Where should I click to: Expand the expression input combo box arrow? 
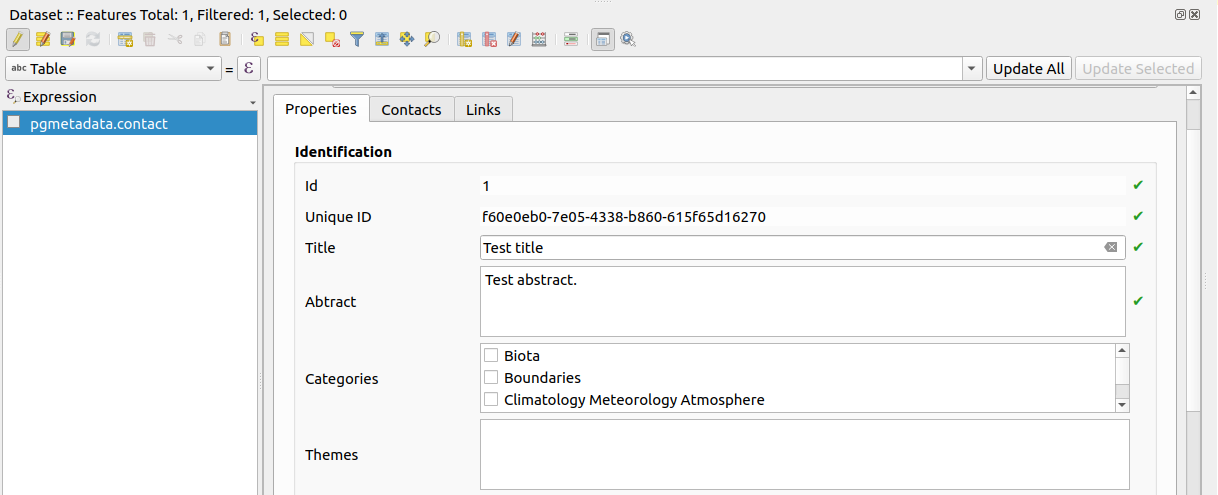click(972, 69)
